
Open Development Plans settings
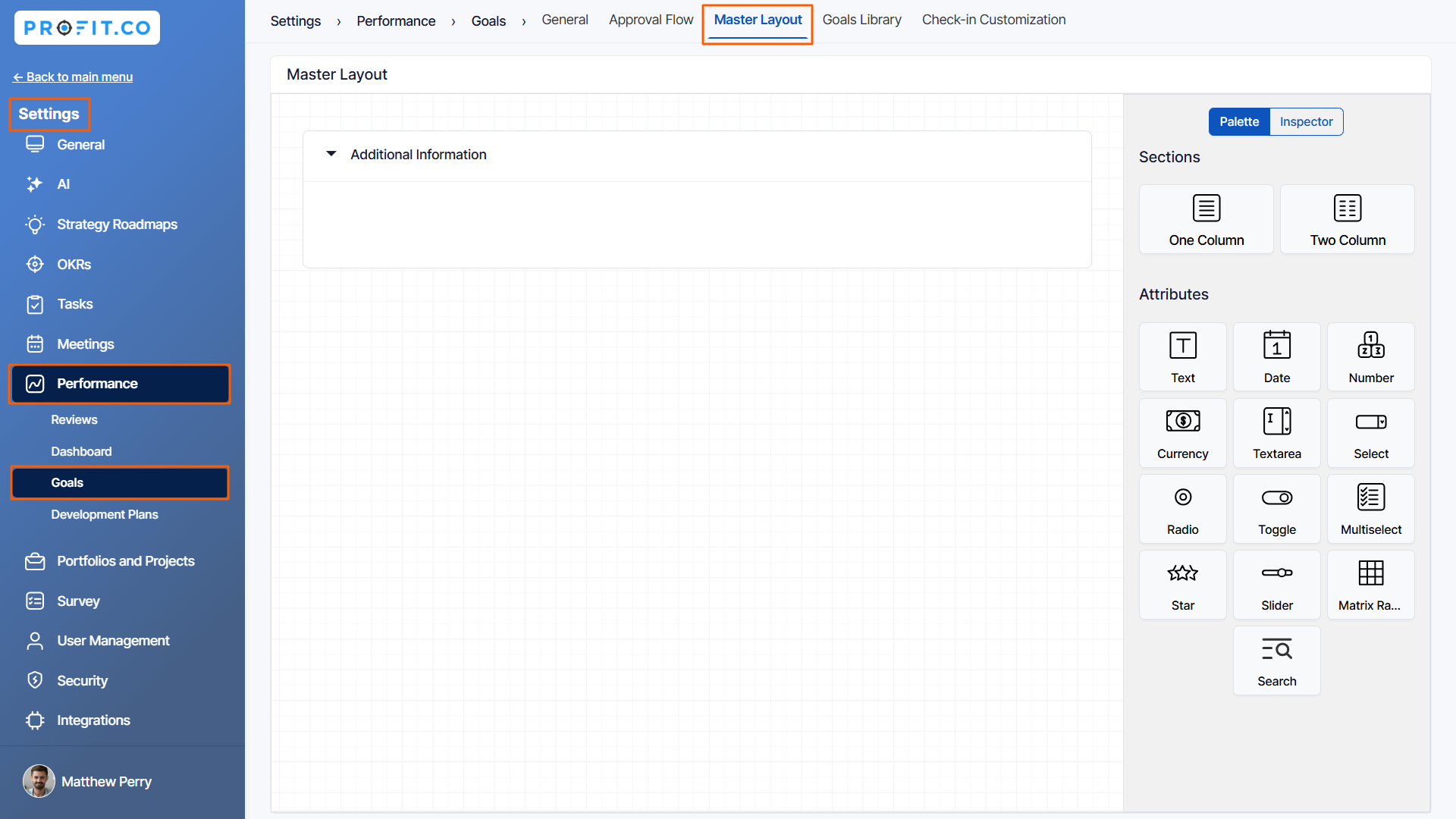[105, 514]
